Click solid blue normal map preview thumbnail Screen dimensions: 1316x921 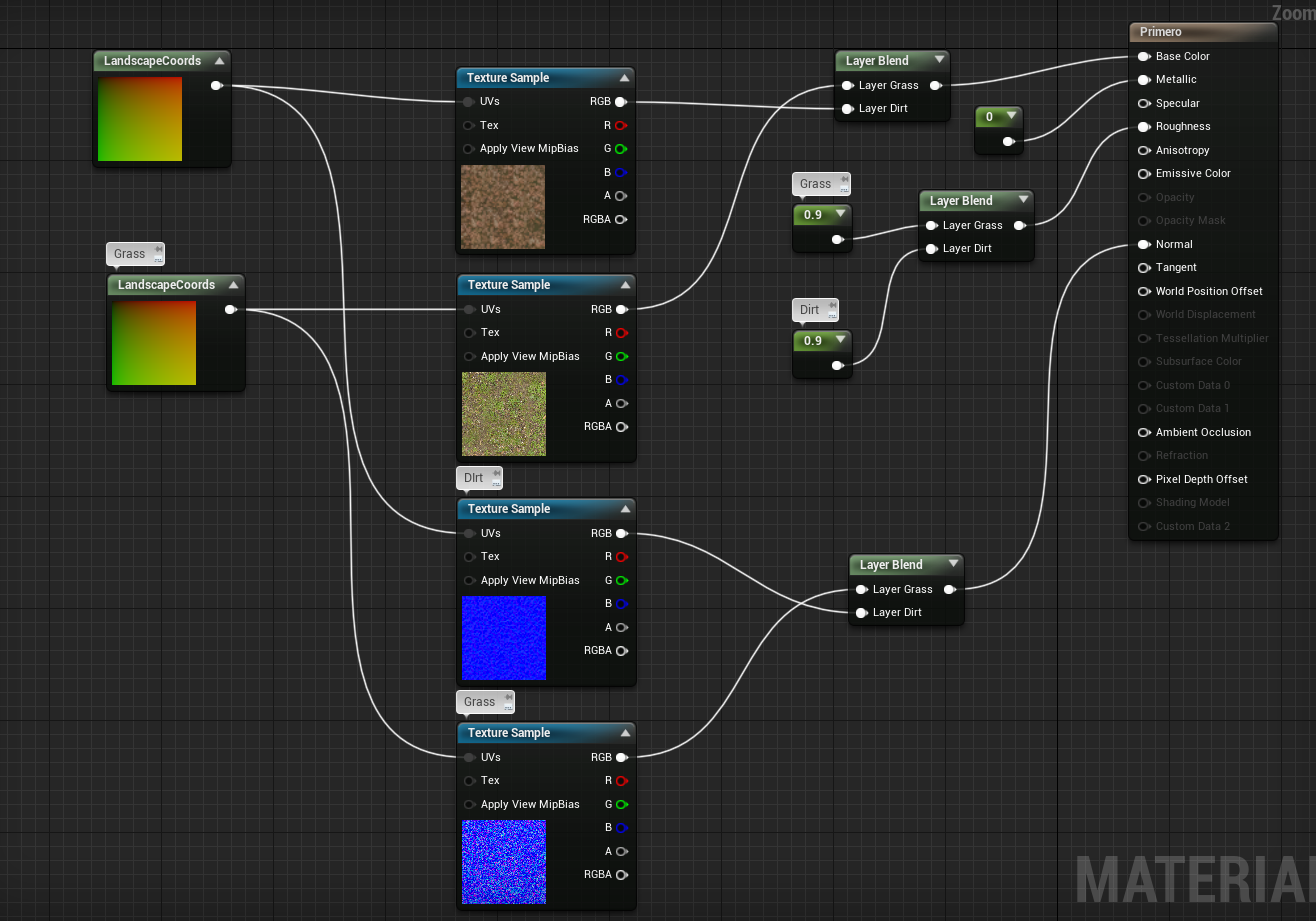[x=504, y=638]
